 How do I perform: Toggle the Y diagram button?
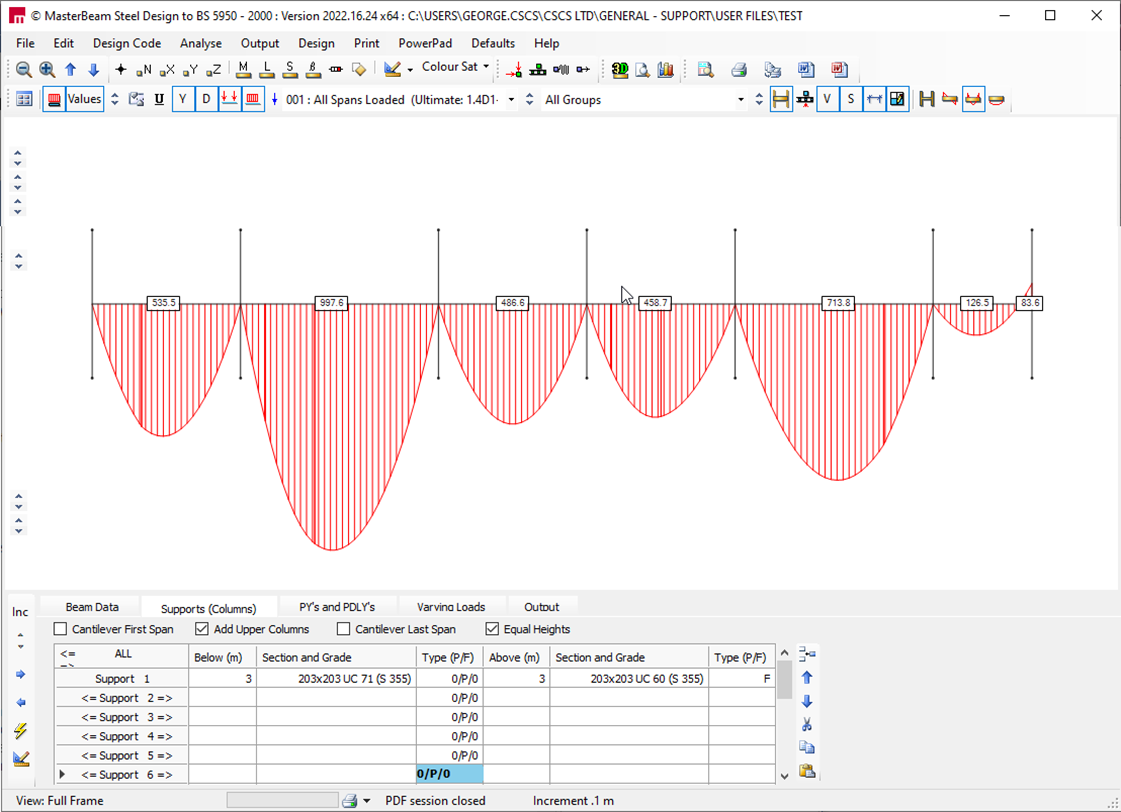point(183,99)
